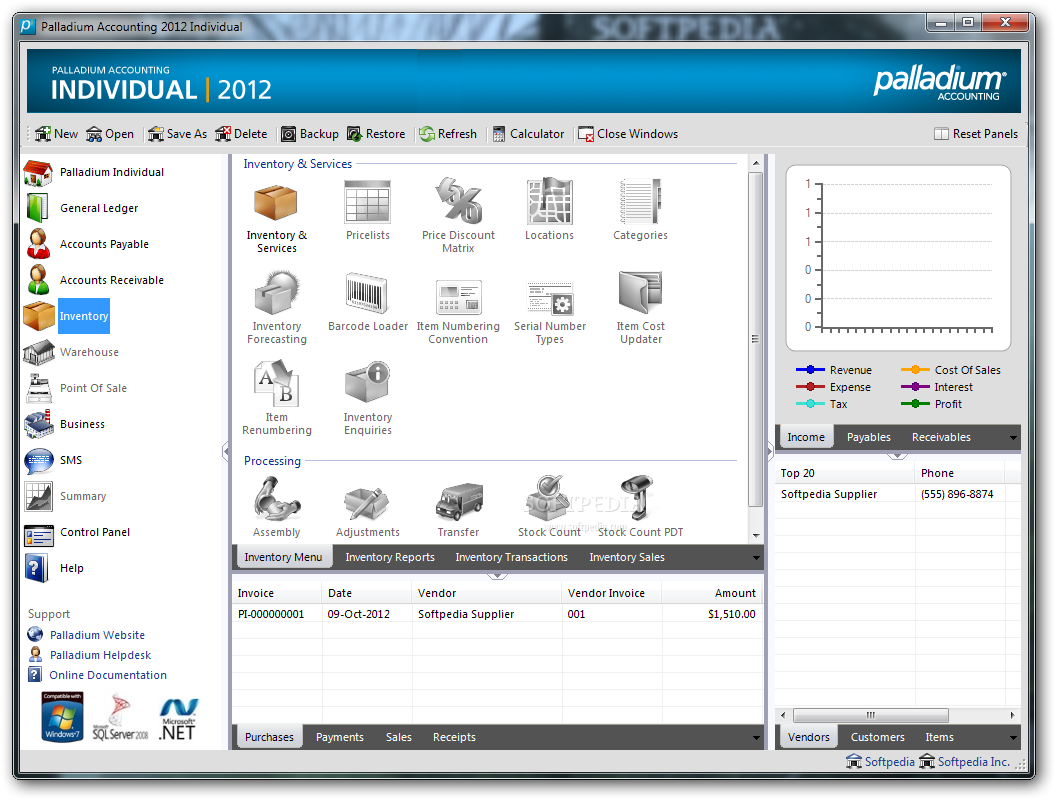
Task: Create a New company
Action: coord(57,134)
